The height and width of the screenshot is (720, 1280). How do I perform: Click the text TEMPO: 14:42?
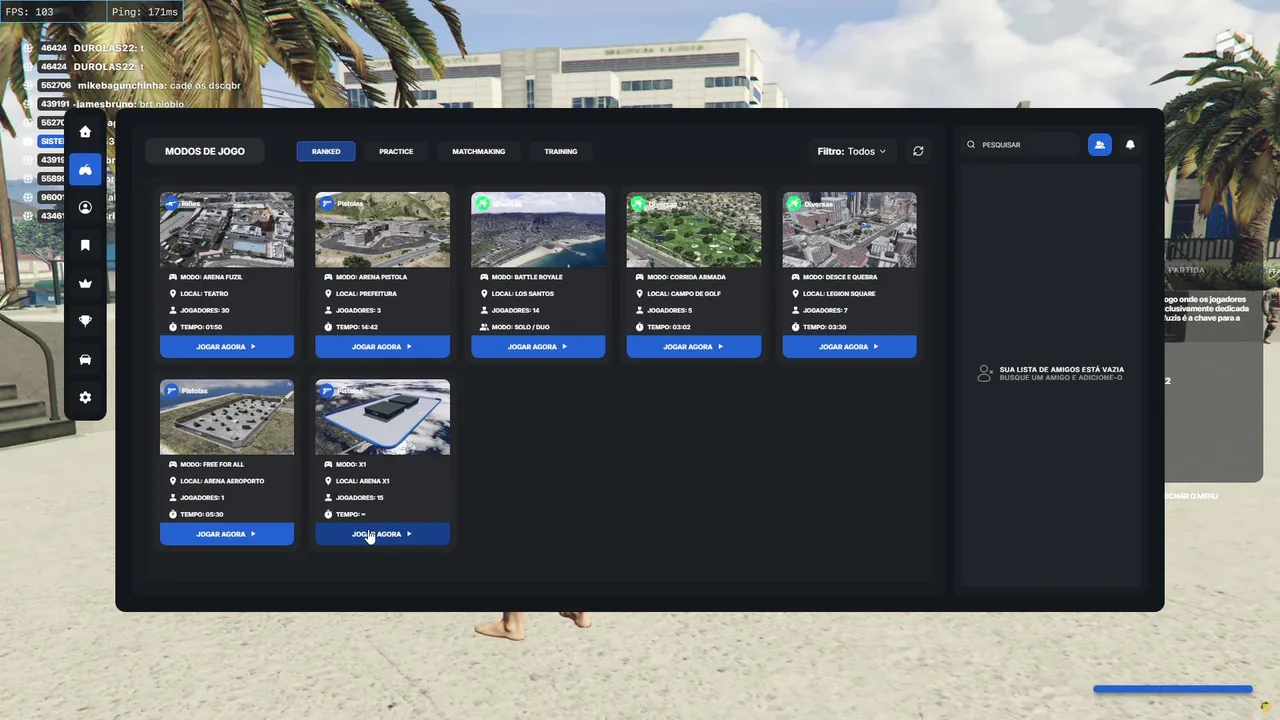[x=356, y=327]
